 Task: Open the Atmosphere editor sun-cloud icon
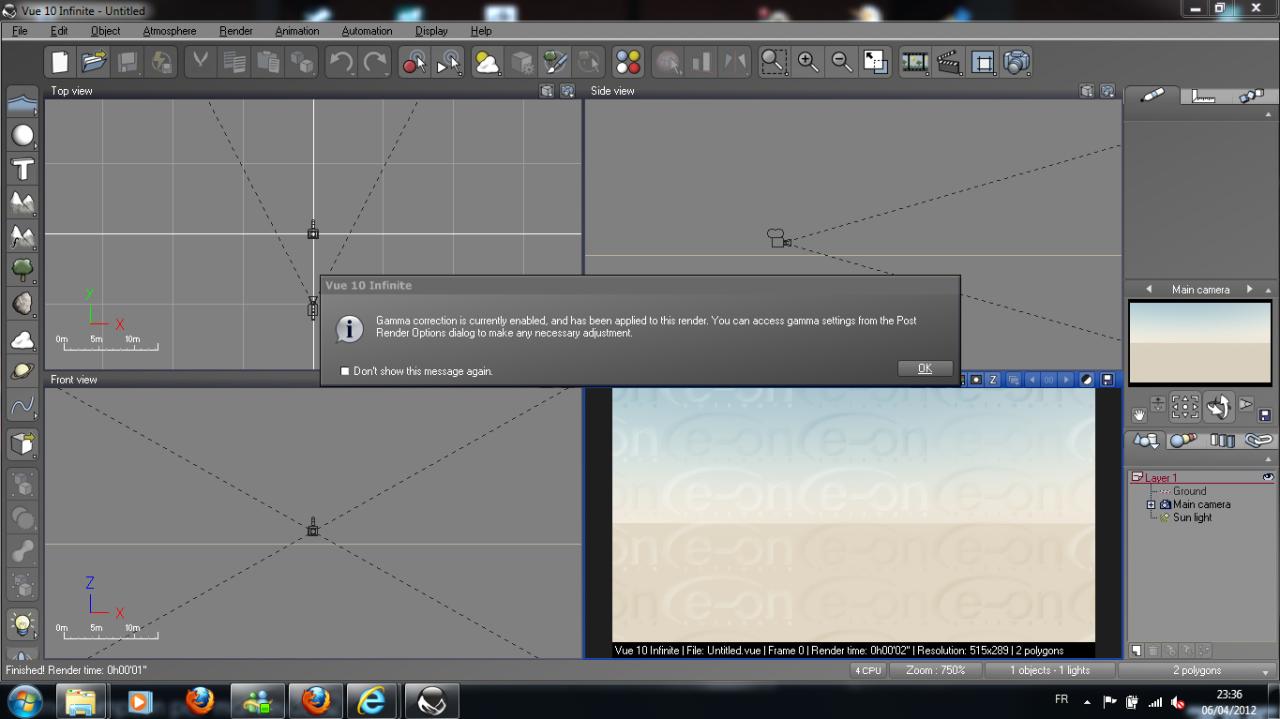[487, 62]
